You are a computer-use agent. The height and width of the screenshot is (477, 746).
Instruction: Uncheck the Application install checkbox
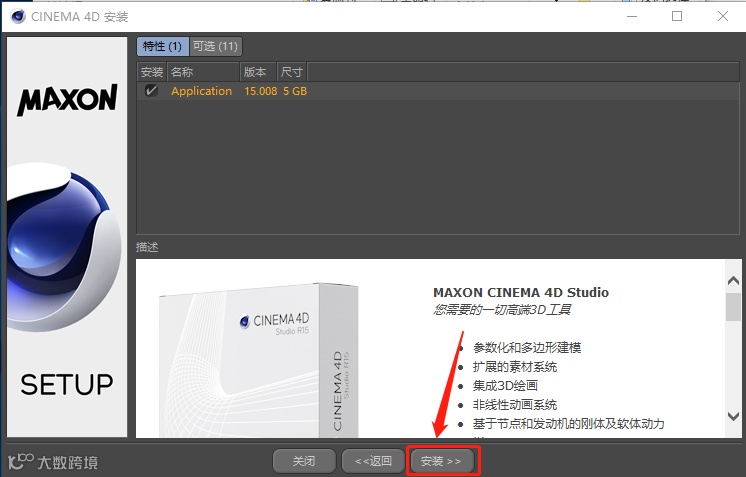click(x=151, y=90)
